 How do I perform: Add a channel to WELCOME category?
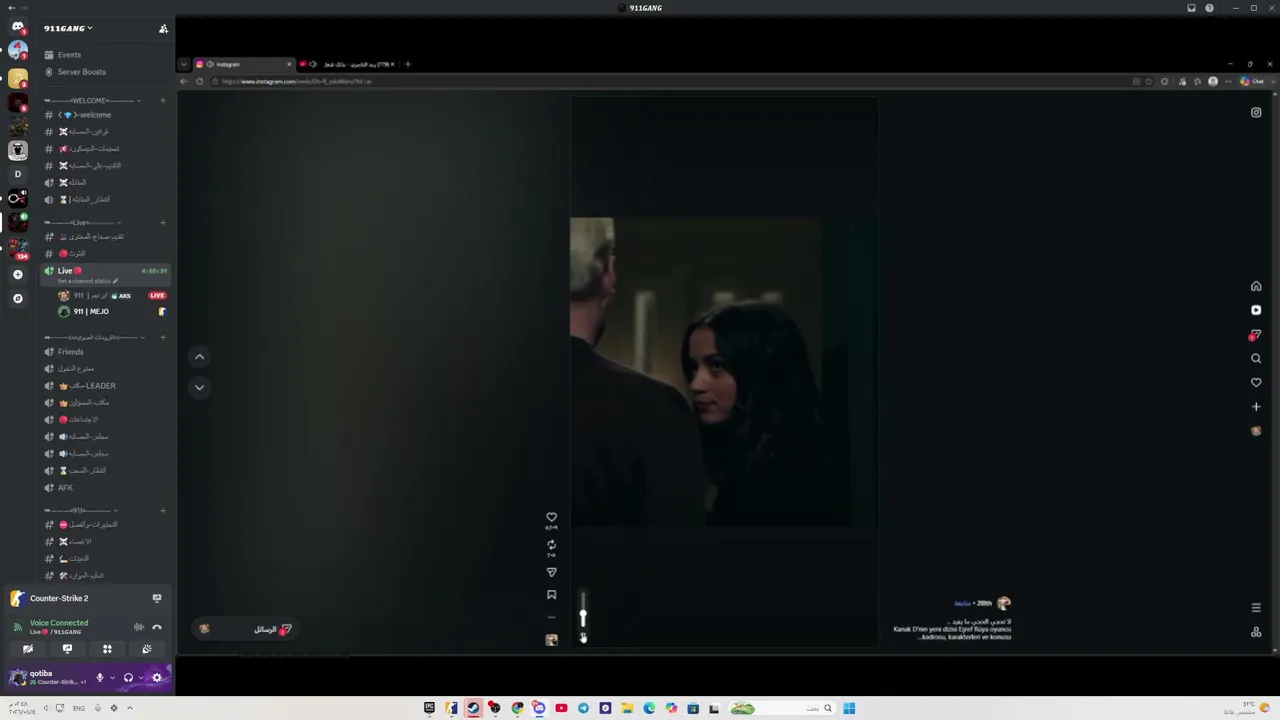pos(163,100)
